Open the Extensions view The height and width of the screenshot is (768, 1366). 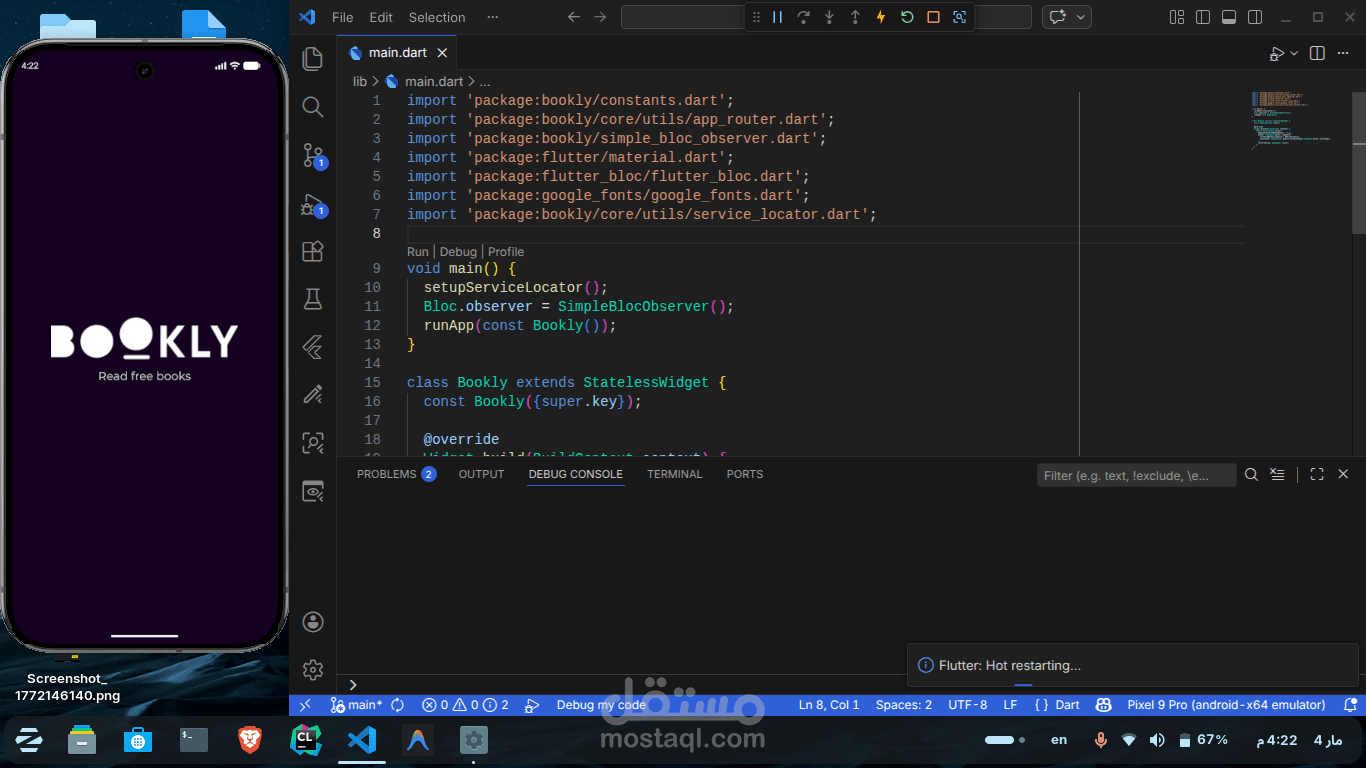(312, 251)
